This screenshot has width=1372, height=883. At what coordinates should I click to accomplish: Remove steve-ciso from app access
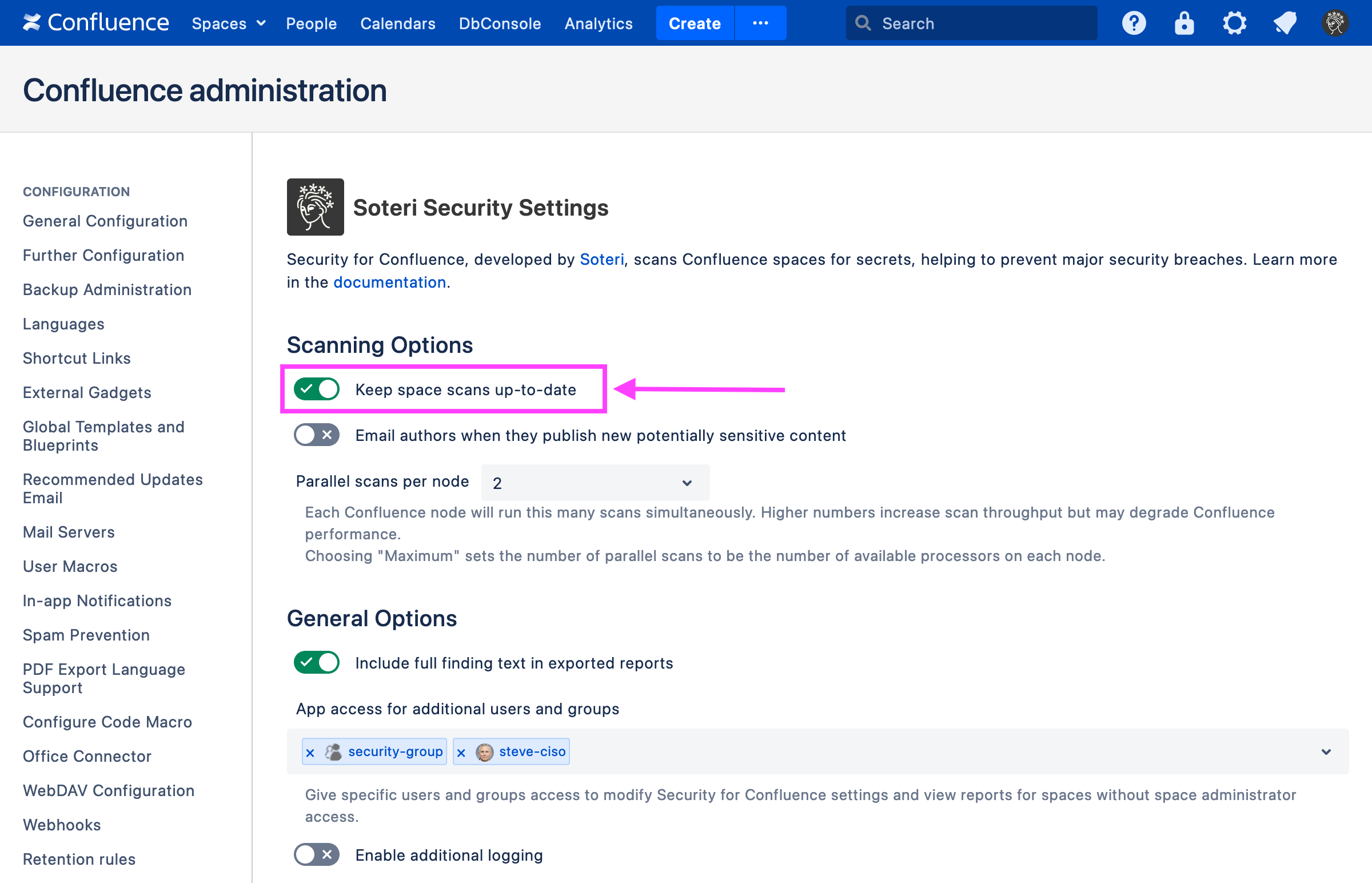[x=461, y=752]
